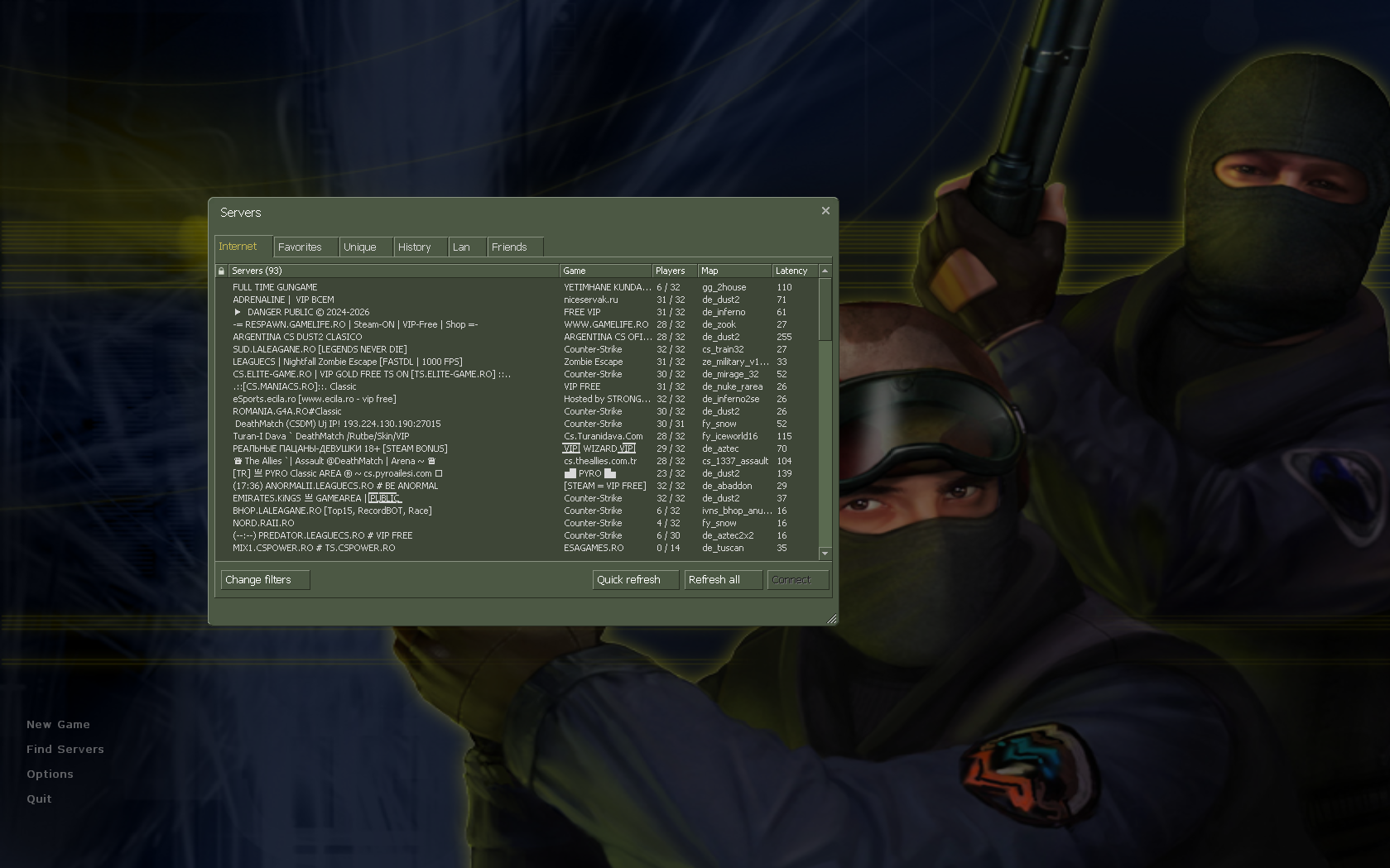Switch to the Internet tab
Image resolution: width=1390 pixels, height=868 pixels.
click(x=243, y=247)
